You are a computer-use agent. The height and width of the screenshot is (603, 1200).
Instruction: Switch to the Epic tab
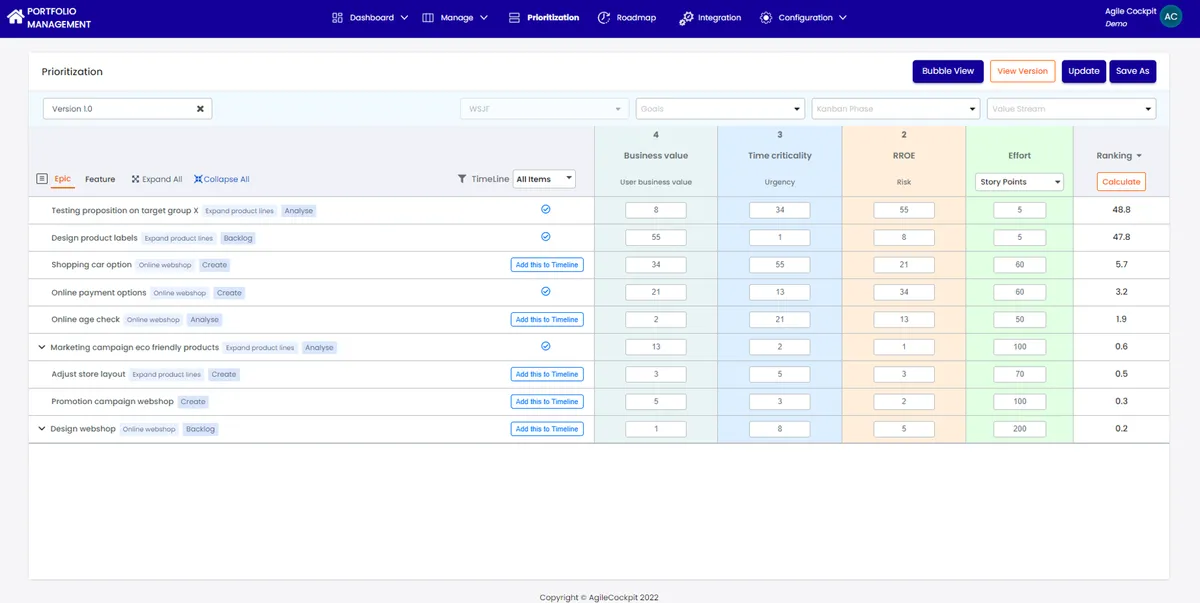(x=63, y=179)
